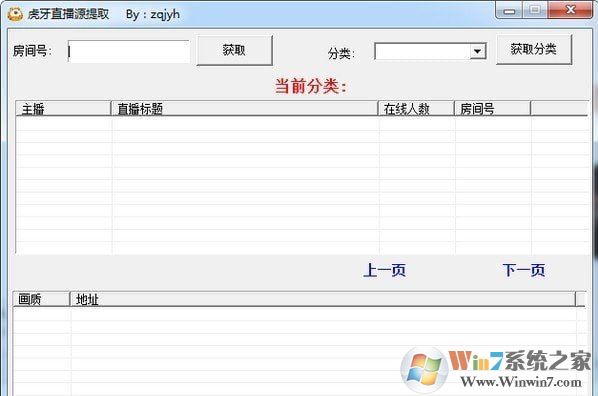
Task: Sort by the 在线人数 column header
Action: [416, 109]
